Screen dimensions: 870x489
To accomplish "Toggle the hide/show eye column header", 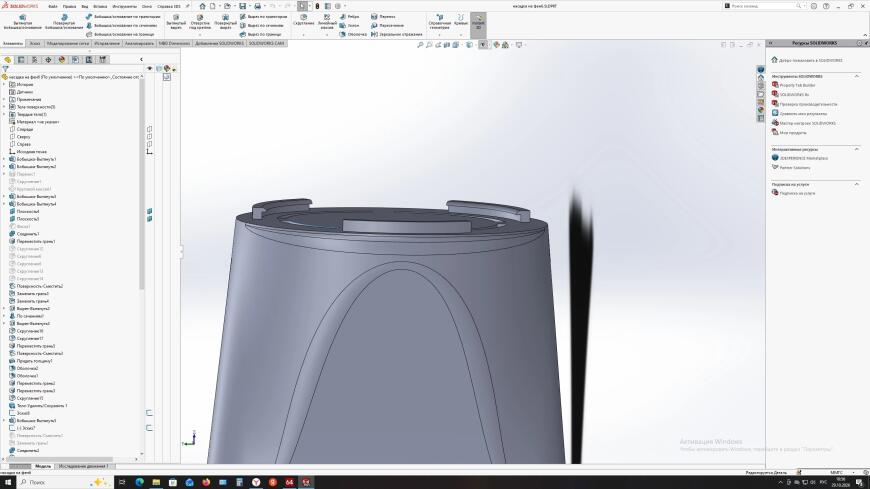I will click(x=149, y=69).
